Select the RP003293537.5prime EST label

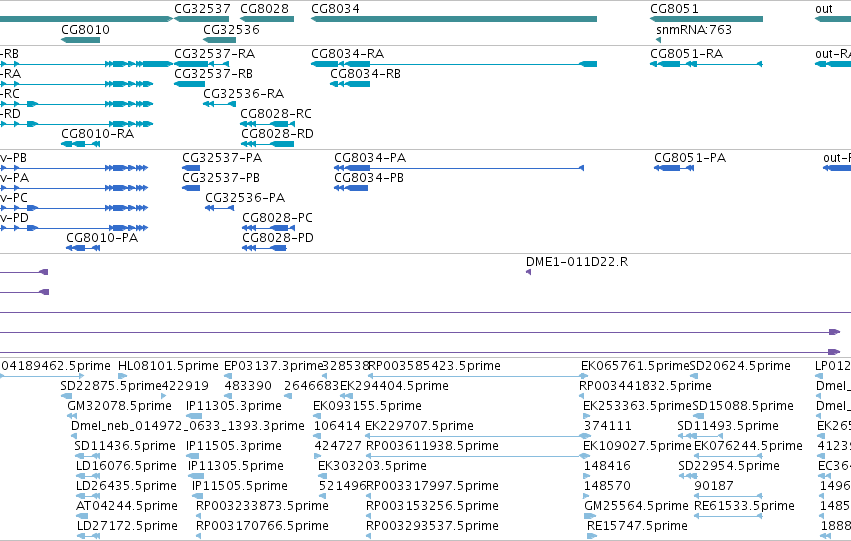coord(433,527)
